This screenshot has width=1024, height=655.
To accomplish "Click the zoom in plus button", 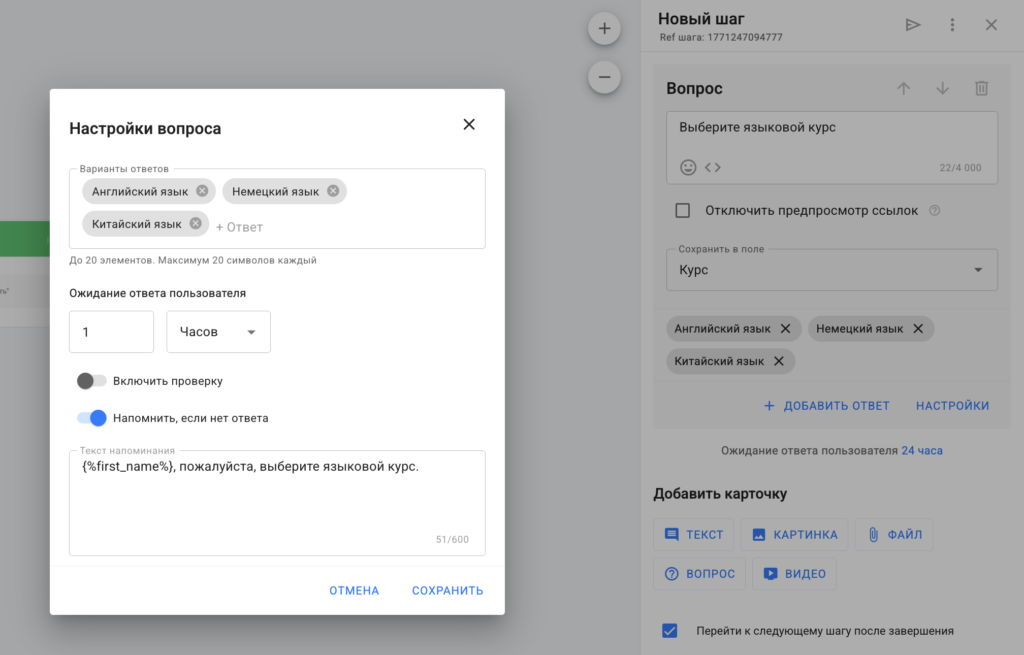I will 604,28.
